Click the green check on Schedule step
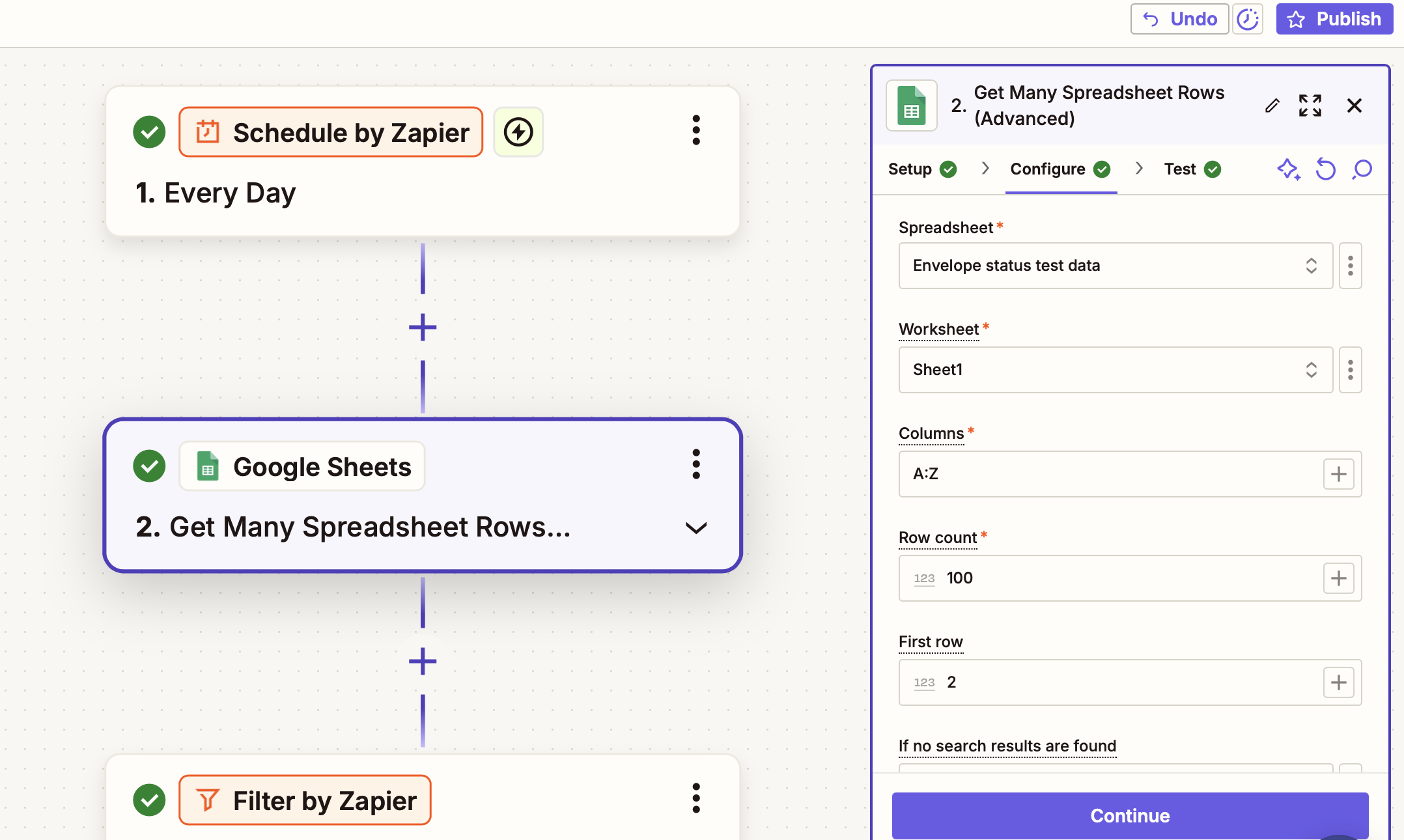 coord(149,132)
